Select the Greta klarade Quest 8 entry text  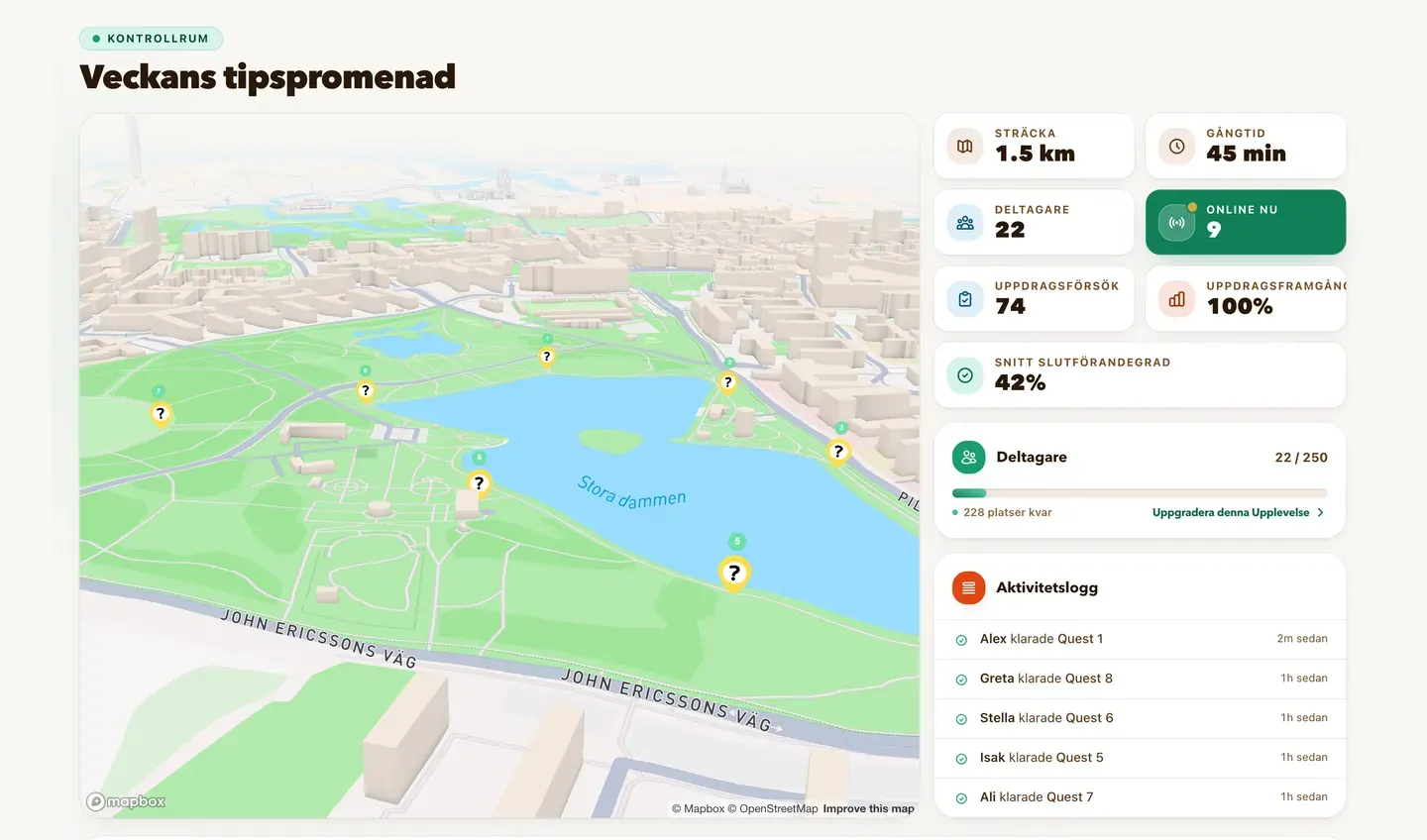1046,679
